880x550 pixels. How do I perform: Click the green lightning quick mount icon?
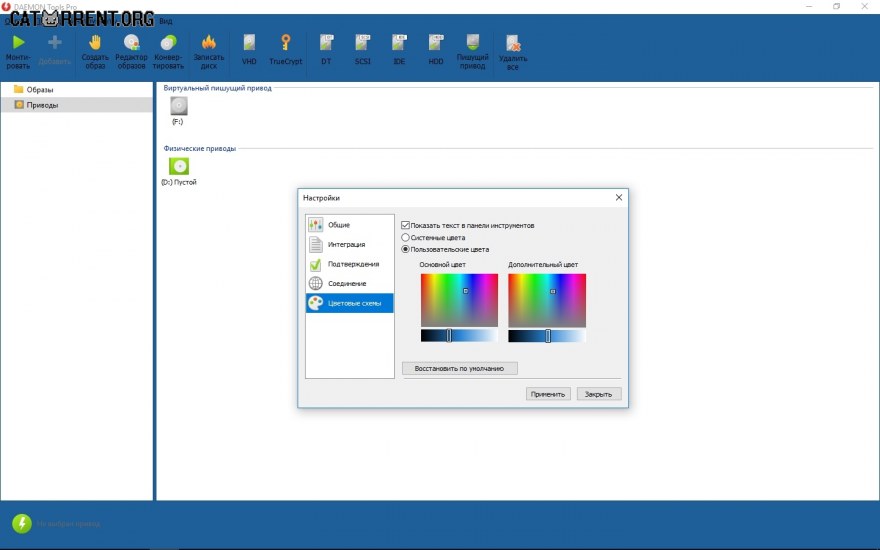(22, 523)
